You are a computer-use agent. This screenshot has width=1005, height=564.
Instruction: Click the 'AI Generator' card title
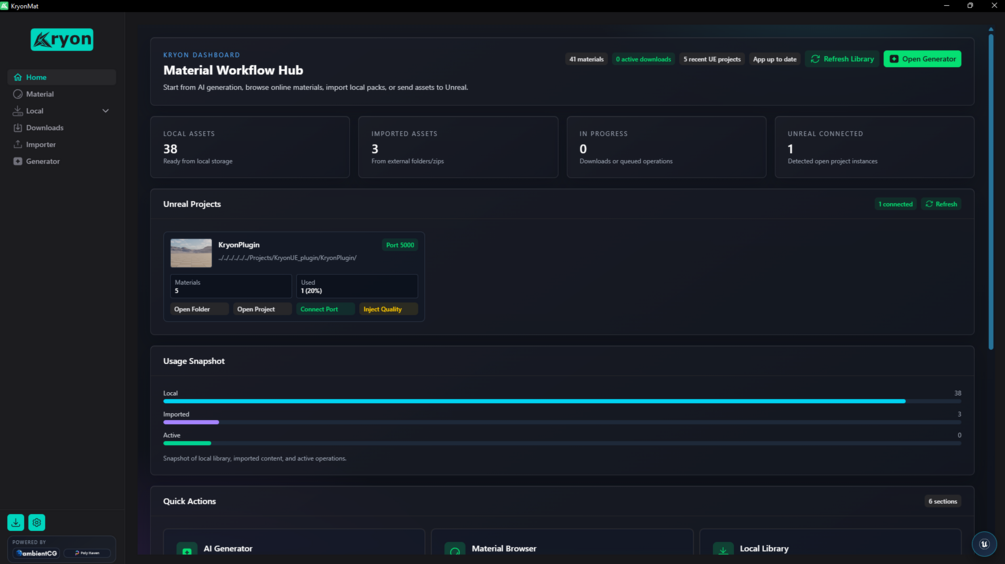click(228, 549)
